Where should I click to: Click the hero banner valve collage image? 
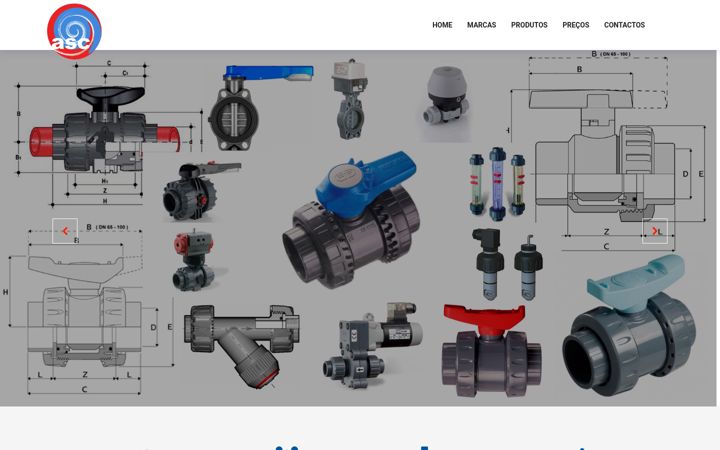click(358, 228)
